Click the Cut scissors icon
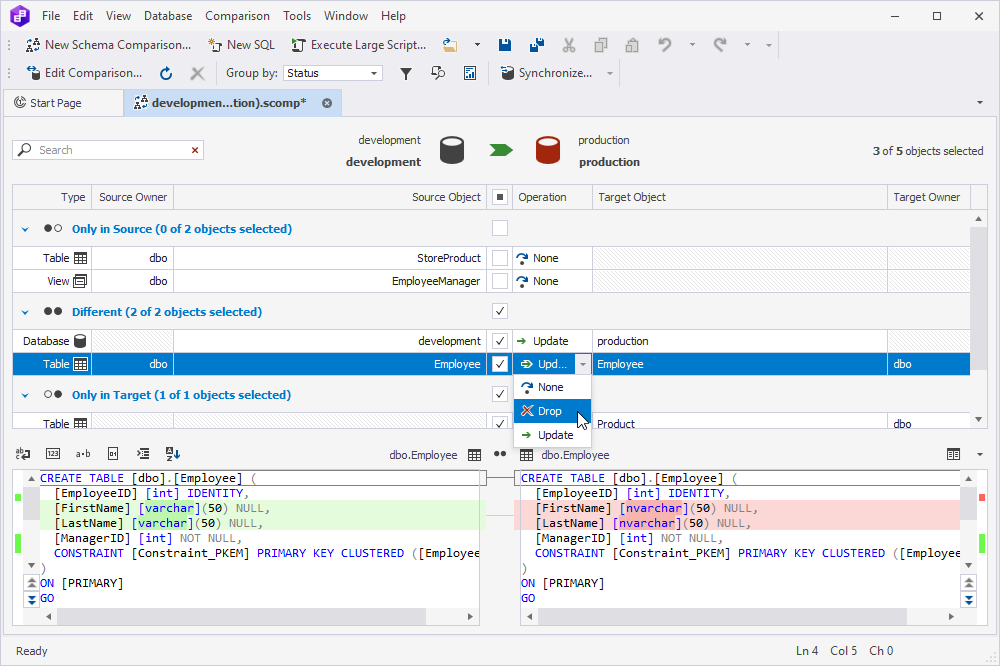This screenshot has height=666, width=1000. point(569,45)
